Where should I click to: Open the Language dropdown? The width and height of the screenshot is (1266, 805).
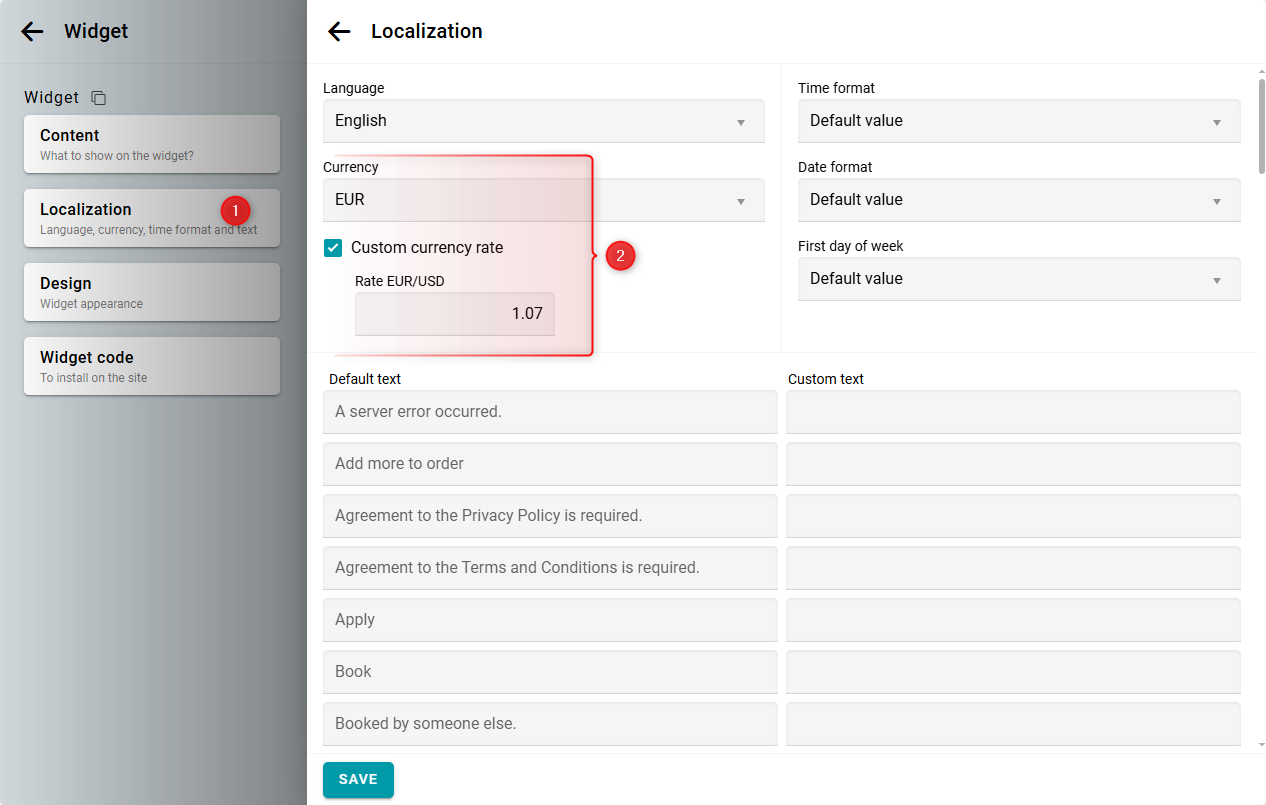coord(543,121)
